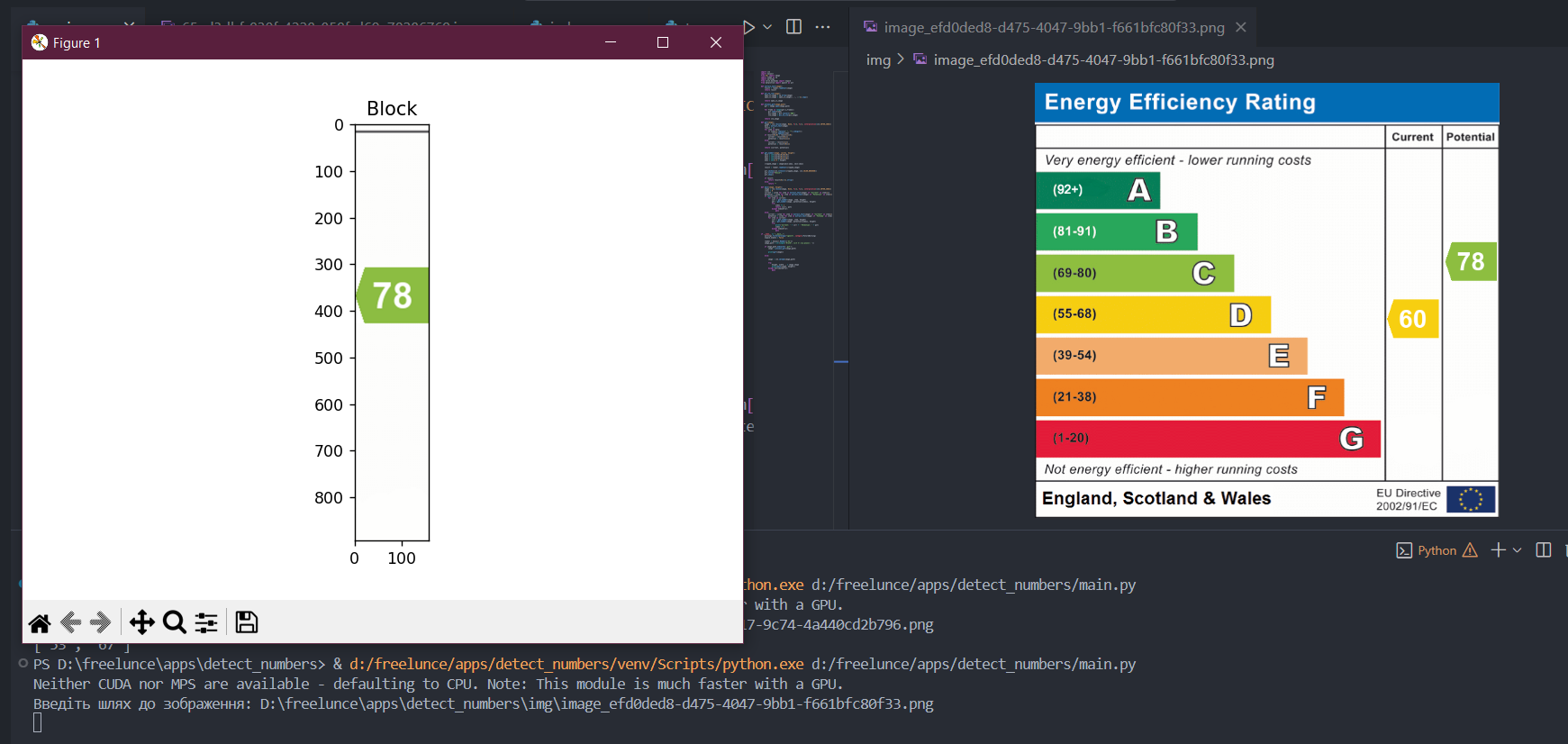1568x744 pixels.
Task: Split the terminal panel
Action: pos(1543,550)
